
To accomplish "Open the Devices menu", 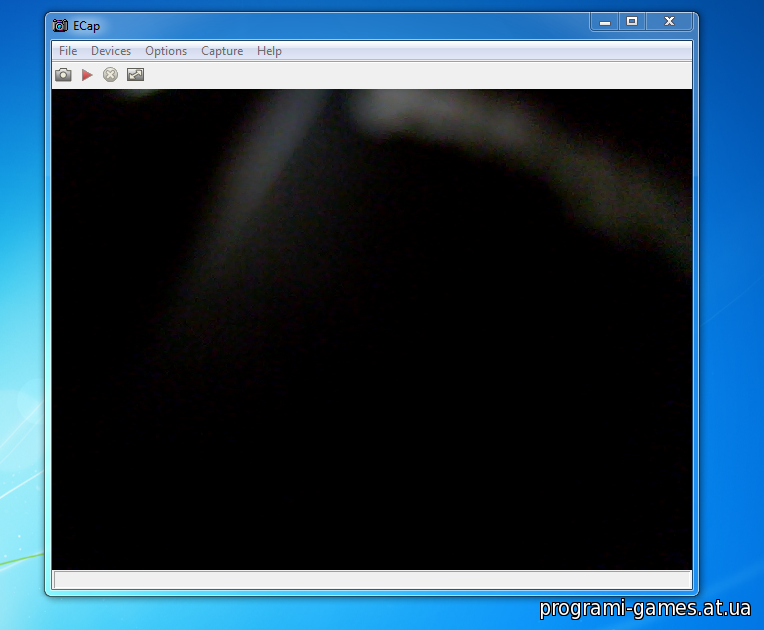I will point(111,51).
